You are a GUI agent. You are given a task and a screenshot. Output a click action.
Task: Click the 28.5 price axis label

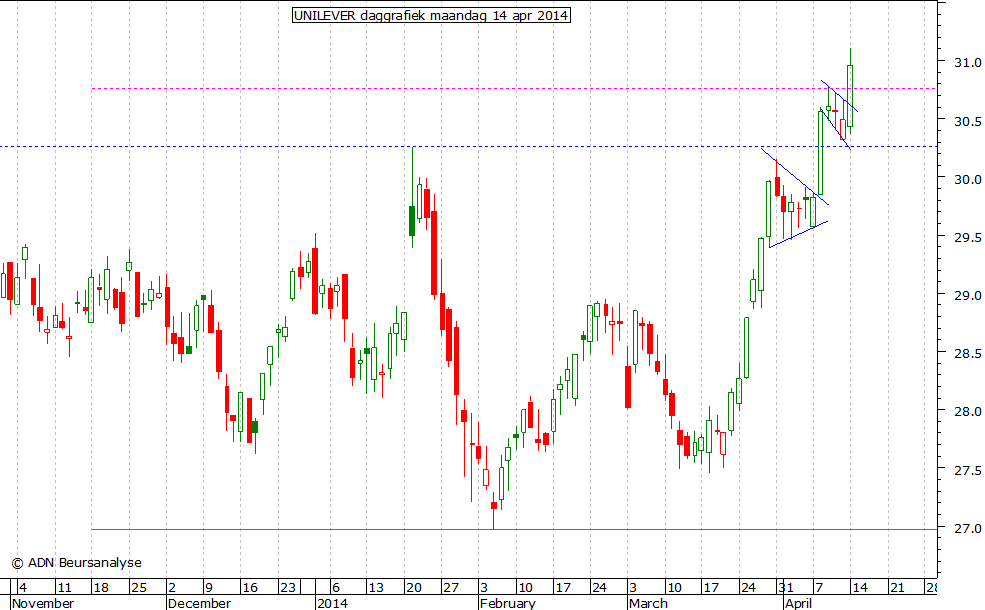967,354
